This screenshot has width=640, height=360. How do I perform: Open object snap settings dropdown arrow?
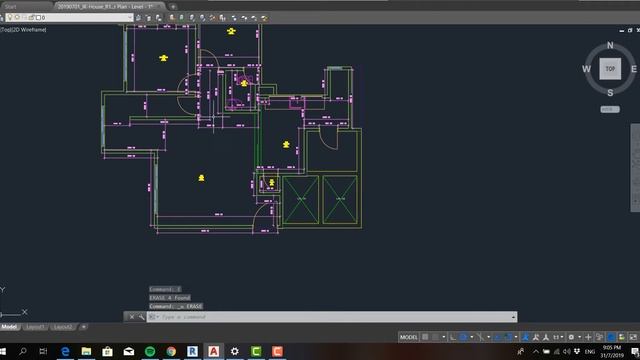tap(516, 337)
